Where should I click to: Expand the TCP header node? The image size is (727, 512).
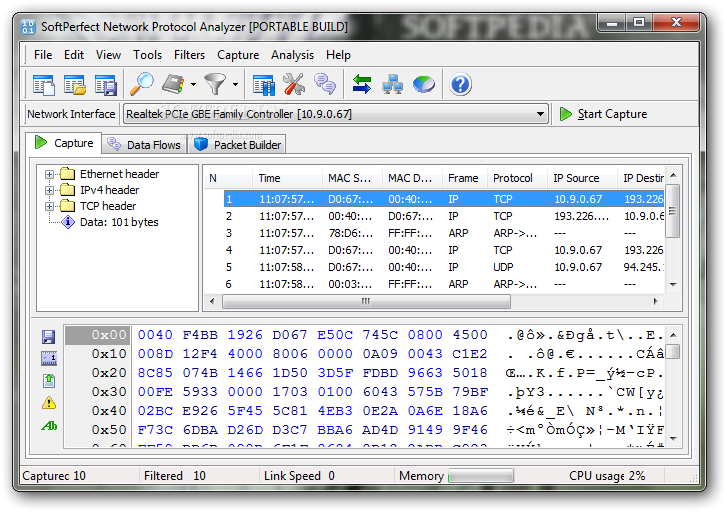[49, 206]
